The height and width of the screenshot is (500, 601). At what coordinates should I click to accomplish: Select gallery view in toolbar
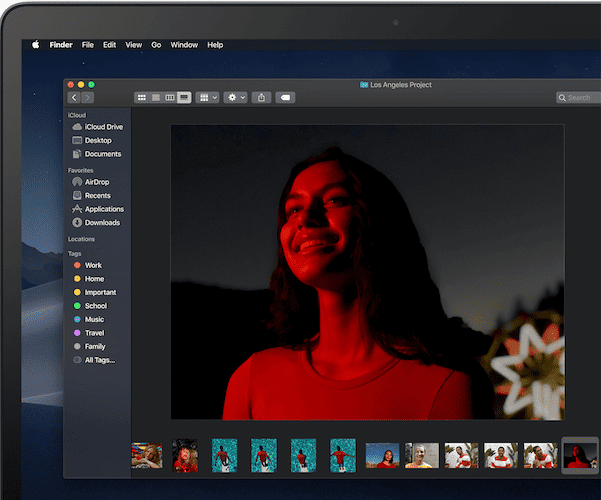click(184, 97)
